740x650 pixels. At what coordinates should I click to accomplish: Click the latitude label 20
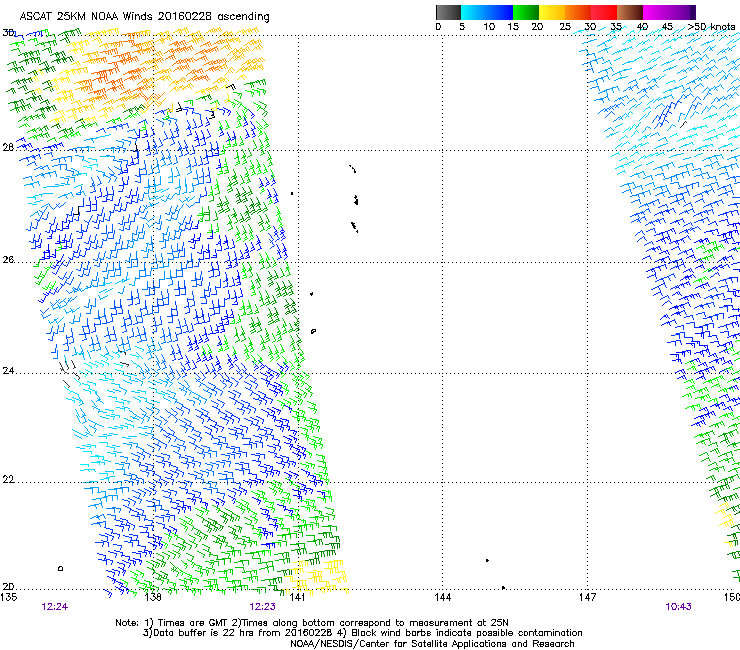pyautogui.click(x=8, y=586)
